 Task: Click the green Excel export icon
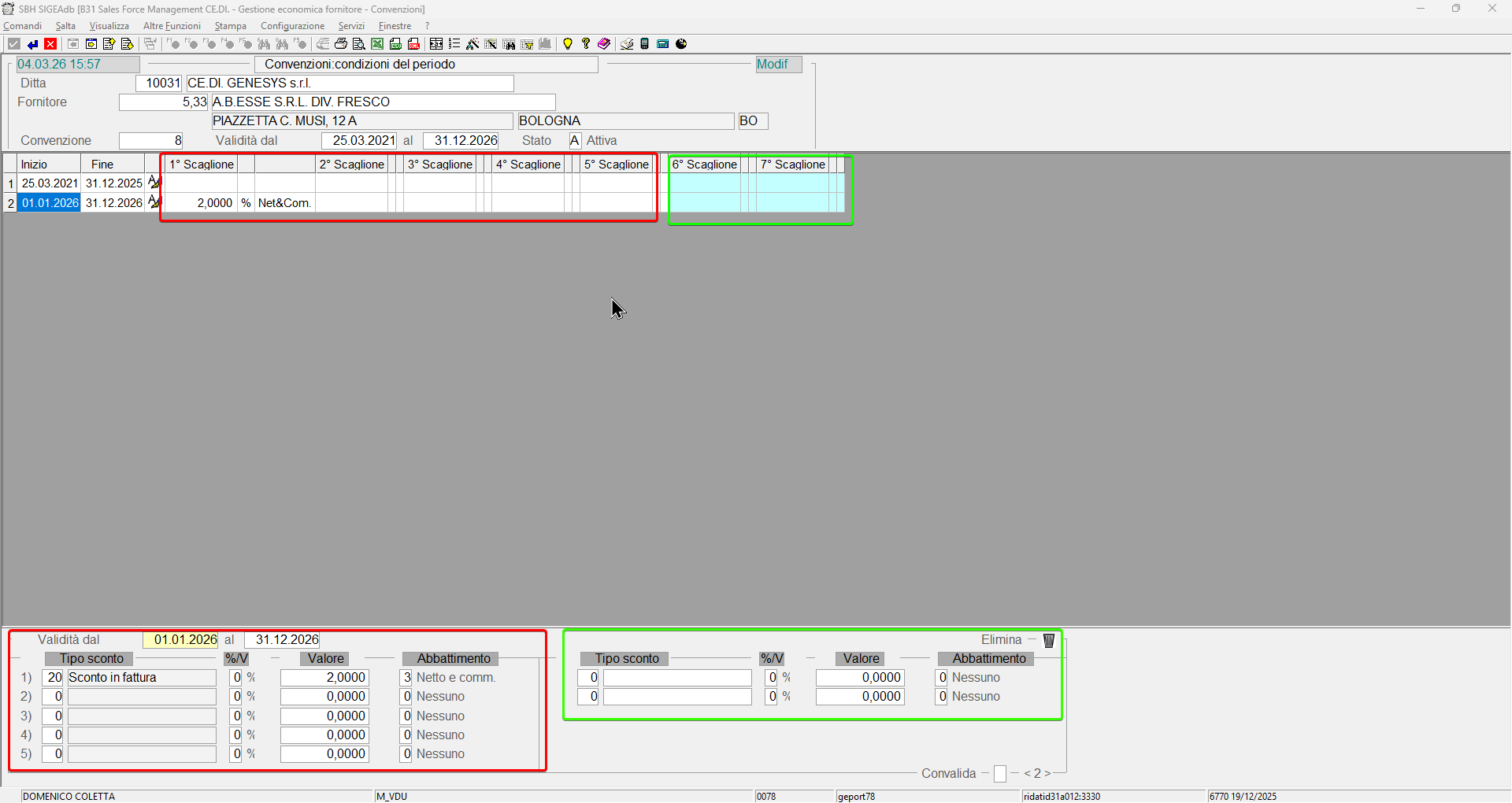[x=377, y=44]
